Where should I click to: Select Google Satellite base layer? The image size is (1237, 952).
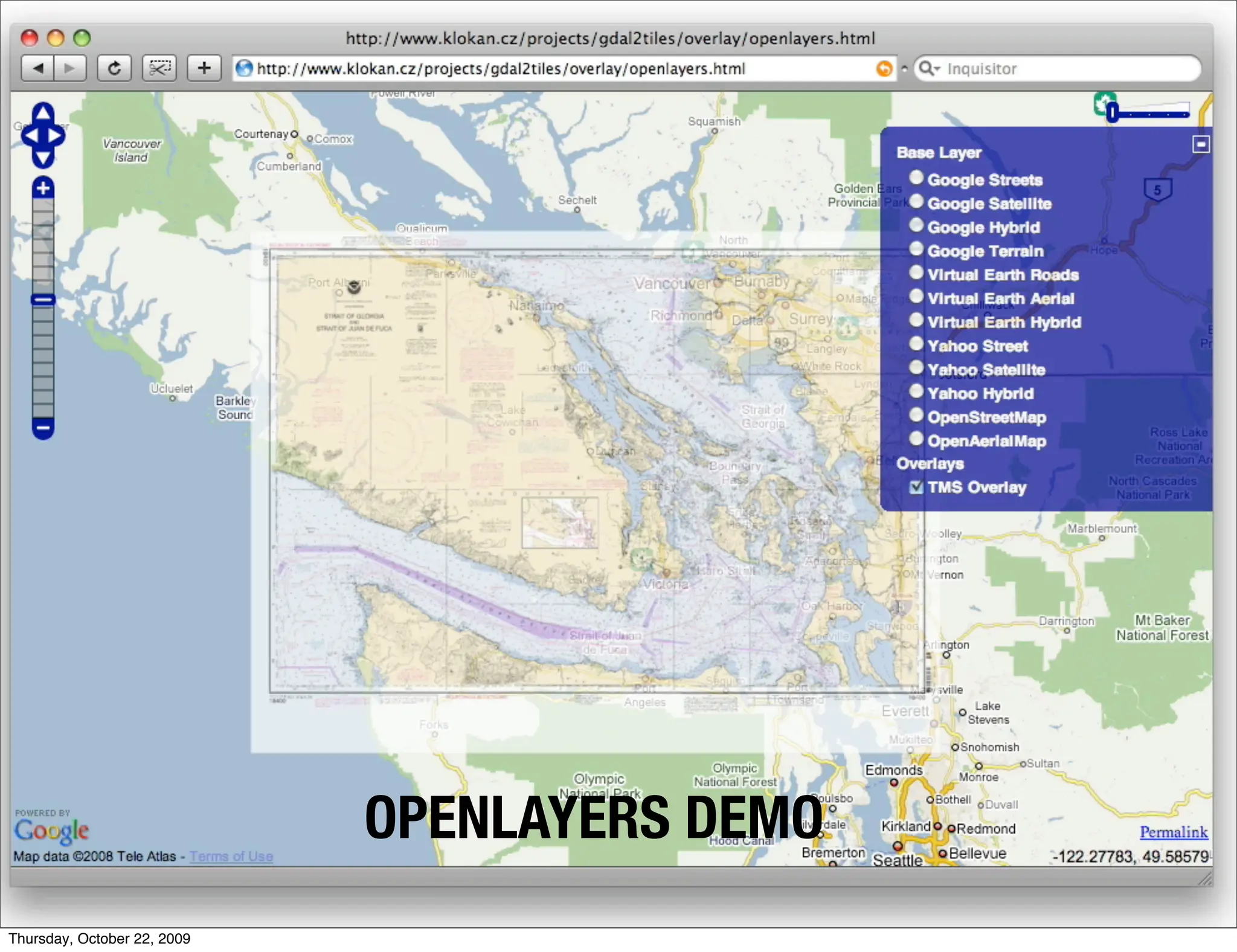pos(916,201)
